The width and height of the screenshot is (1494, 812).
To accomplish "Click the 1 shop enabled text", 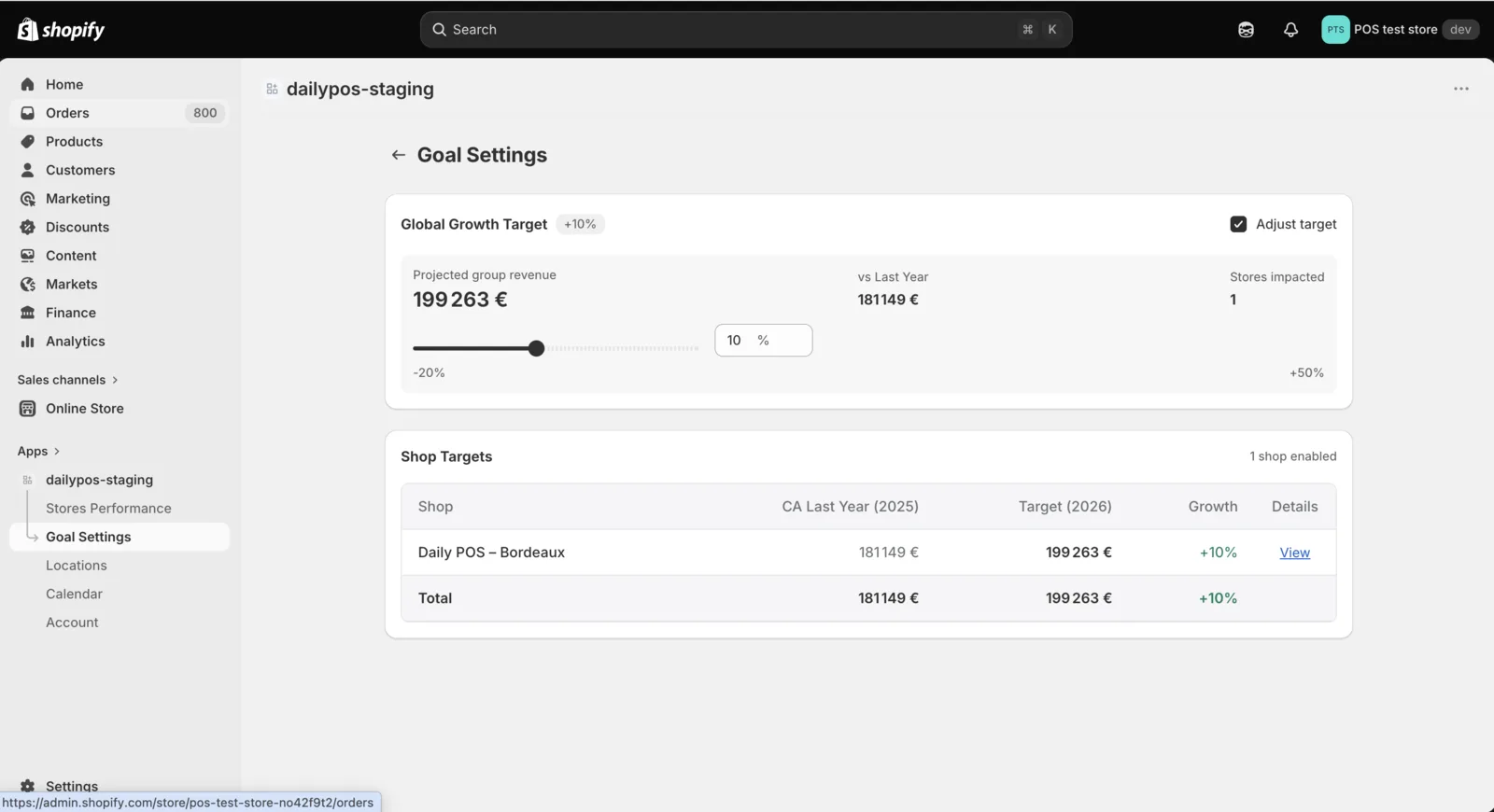I will [1293, 456].
